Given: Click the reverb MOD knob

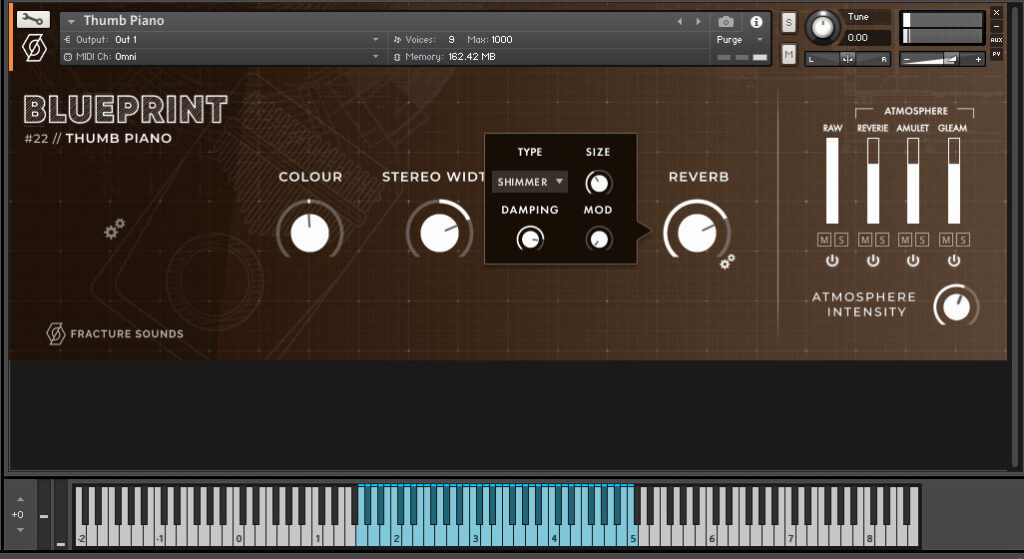Looking at the screenshot, I should tap(598, 240).
